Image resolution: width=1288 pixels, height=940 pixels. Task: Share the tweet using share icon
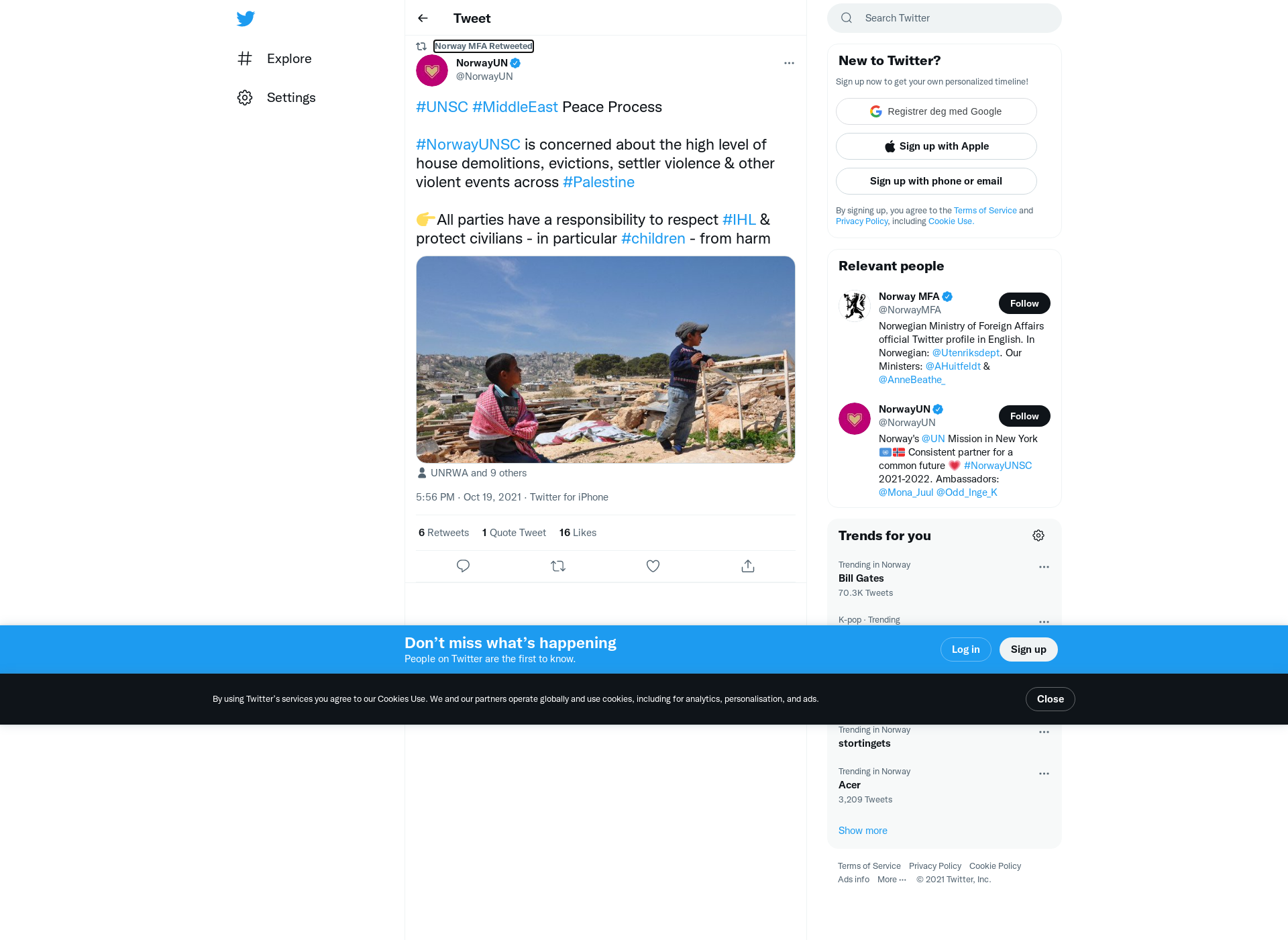pyautogui.click(x=748, y=566)
